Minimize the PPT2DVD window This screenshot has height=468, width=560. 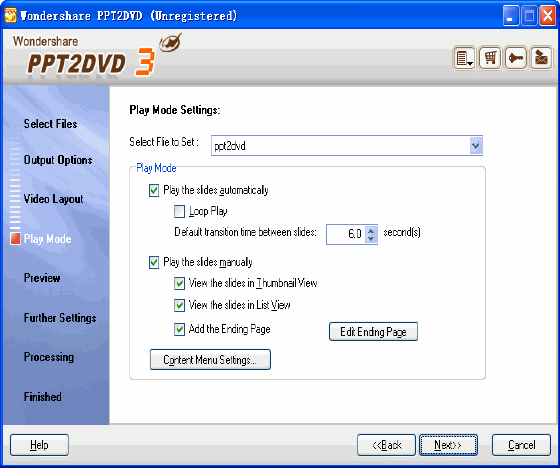[x=511, y=16]
